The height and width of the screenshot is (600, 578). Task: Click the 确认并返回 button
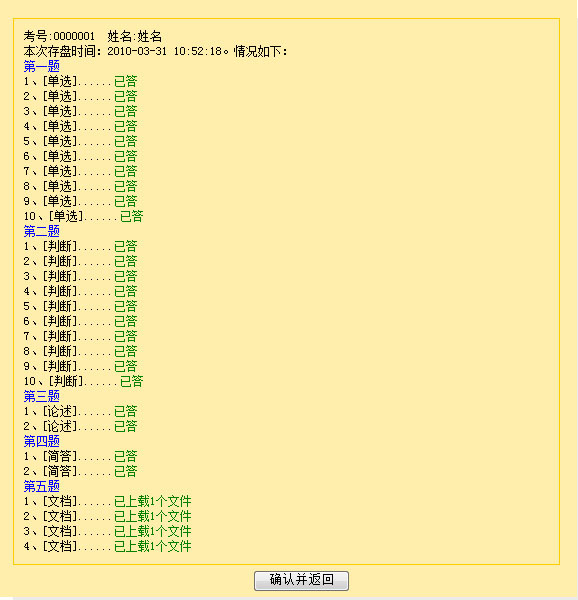point(301,580)
